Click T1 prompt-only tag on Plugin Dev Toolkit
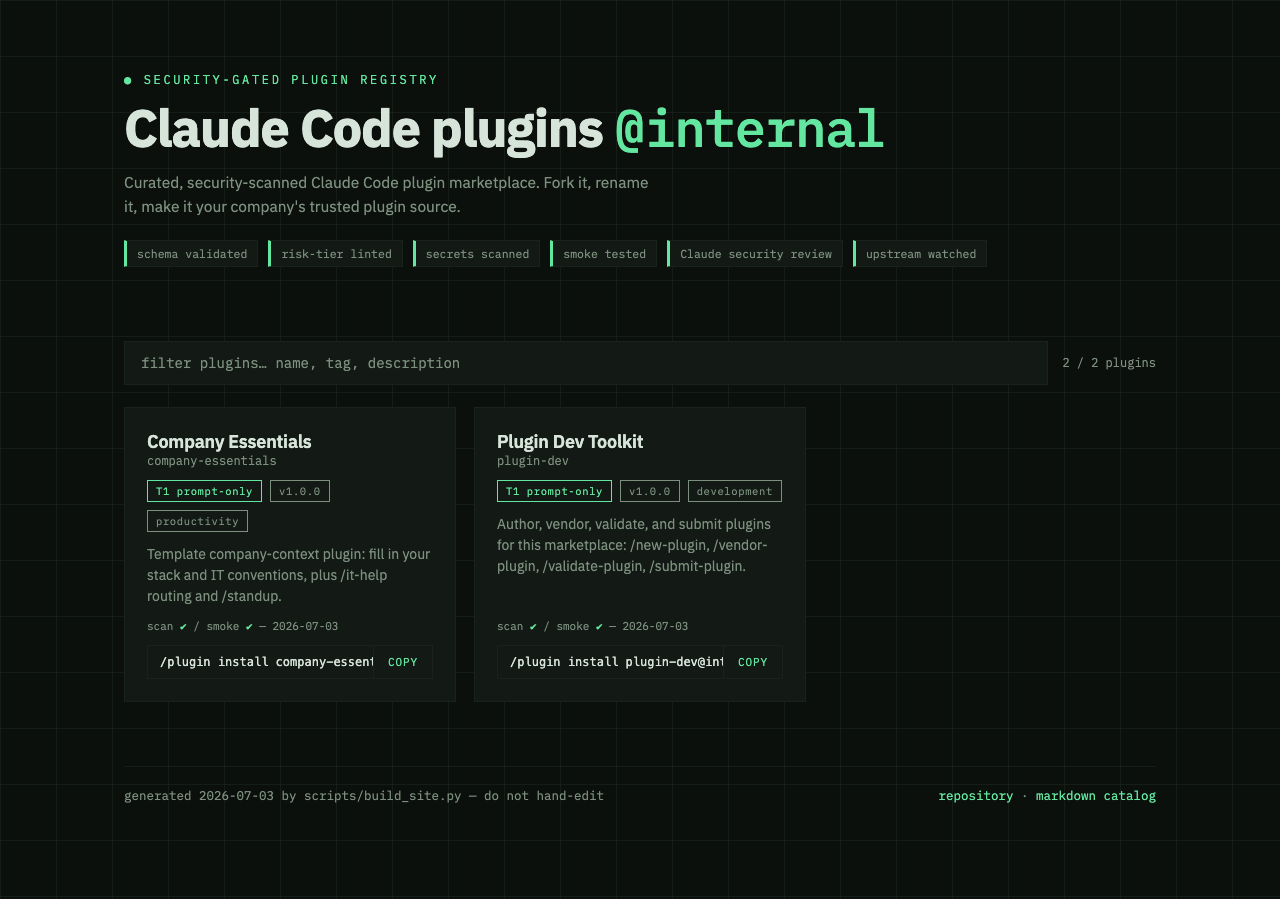Screen dimensions: 1280x899 click(x=554, y=491)
